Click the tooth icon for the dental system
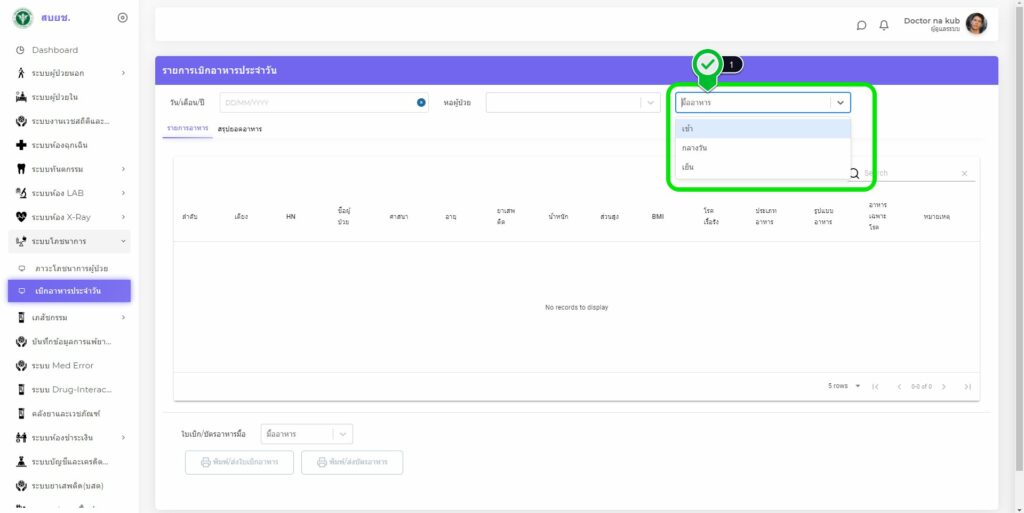This screenshot has height=513, width=1024. coord(21,169)
